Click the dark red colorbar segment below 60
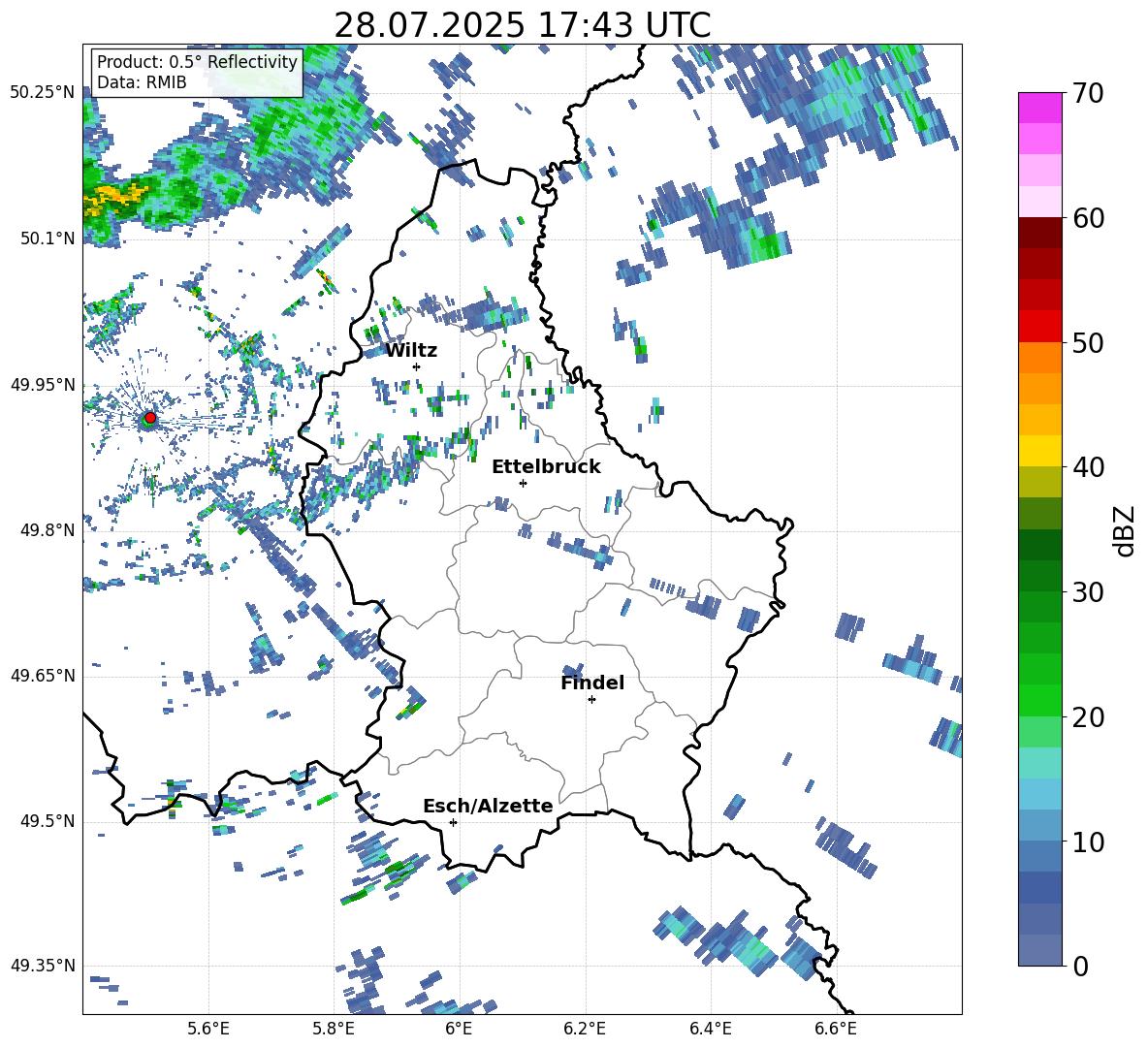Screen dimensions: 1148x1048 (x=1039, y=233)
